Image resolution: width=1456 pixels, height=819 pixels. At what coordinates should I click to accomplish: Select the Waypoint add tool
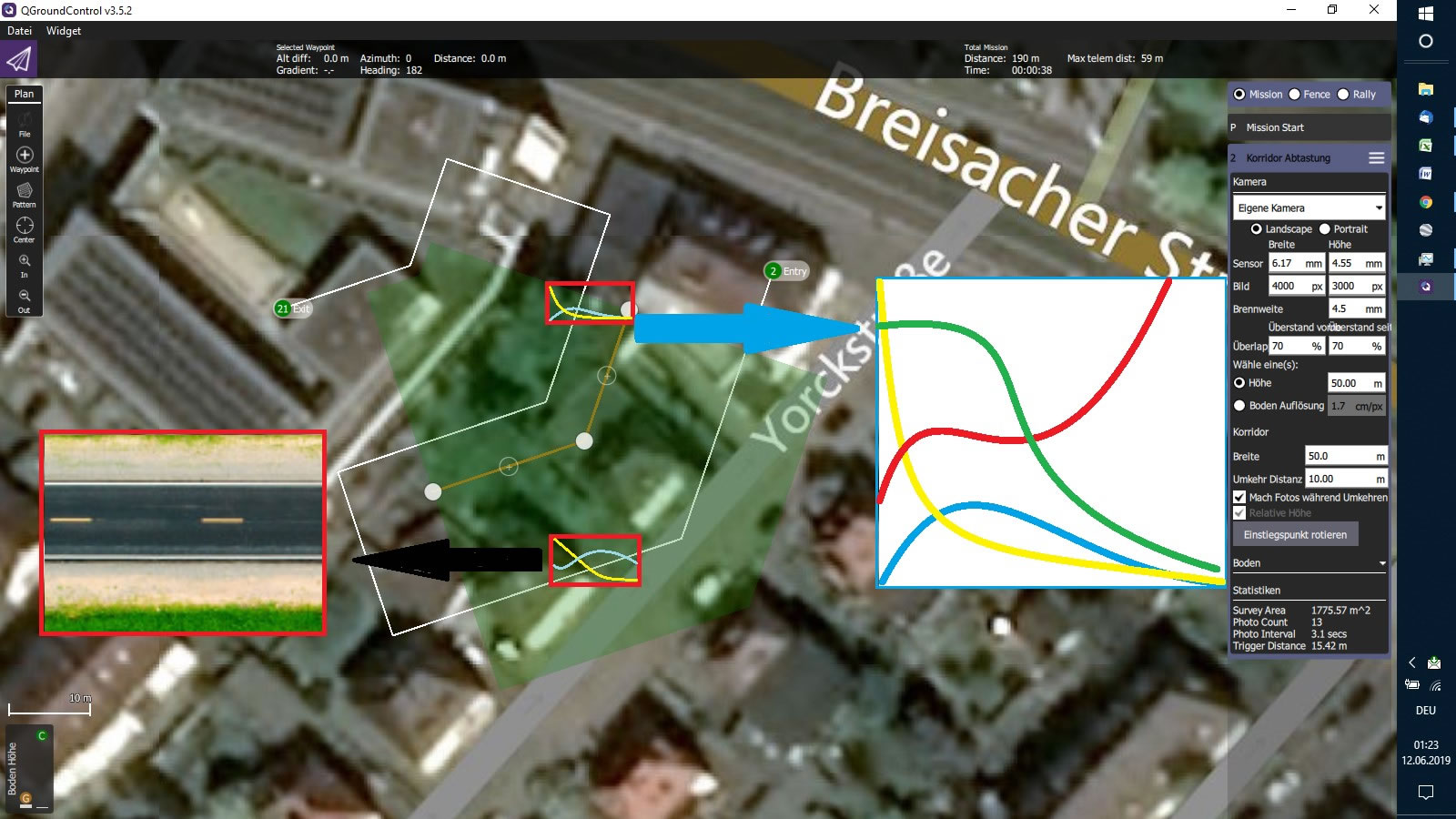25,157
